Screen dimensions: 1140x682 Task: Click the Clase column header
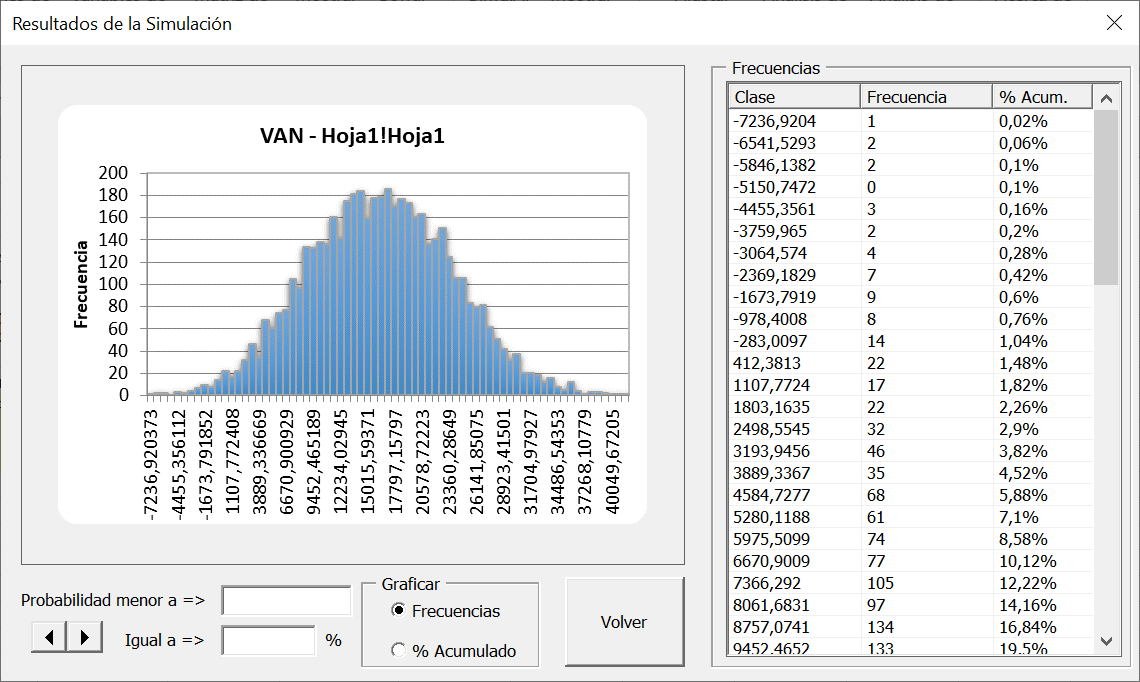click(x=794, y=97)
